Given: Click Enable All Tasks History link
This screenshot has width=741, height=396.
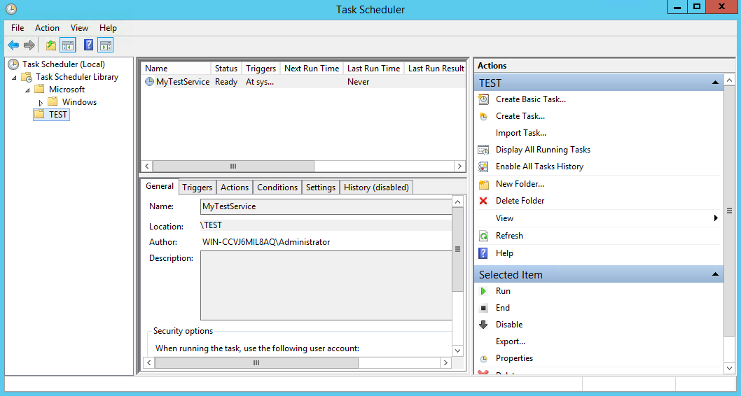Looking at the screenshot, I should point(540,166).
